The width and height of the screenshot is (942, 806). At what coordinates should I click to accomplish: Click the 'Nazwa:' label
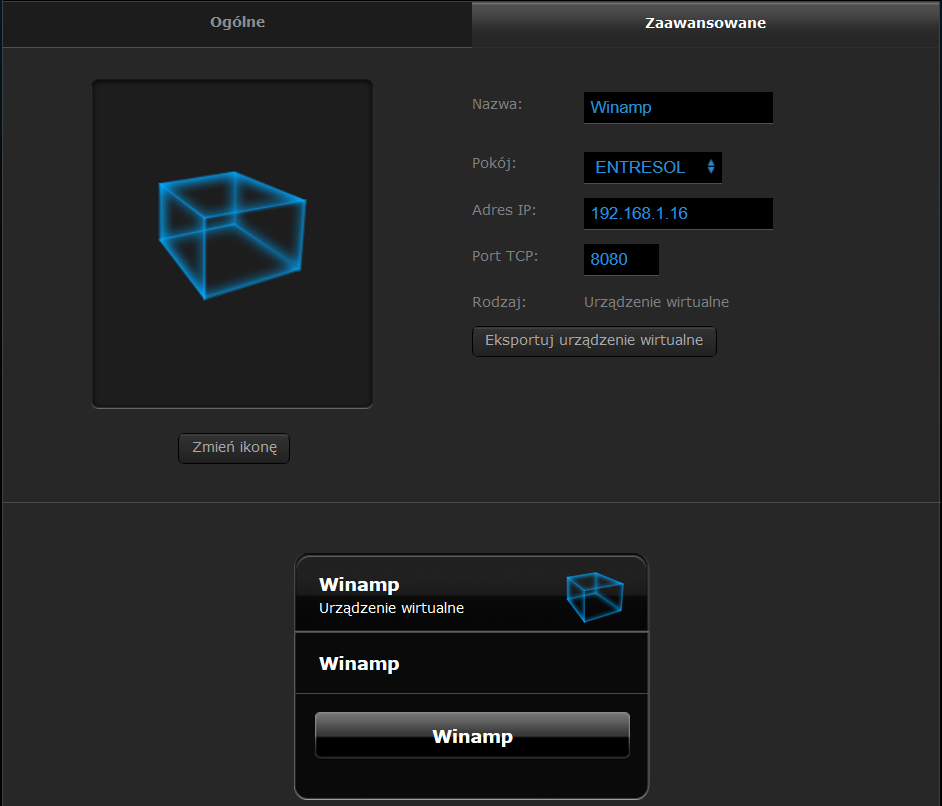(x=497, y=105)
